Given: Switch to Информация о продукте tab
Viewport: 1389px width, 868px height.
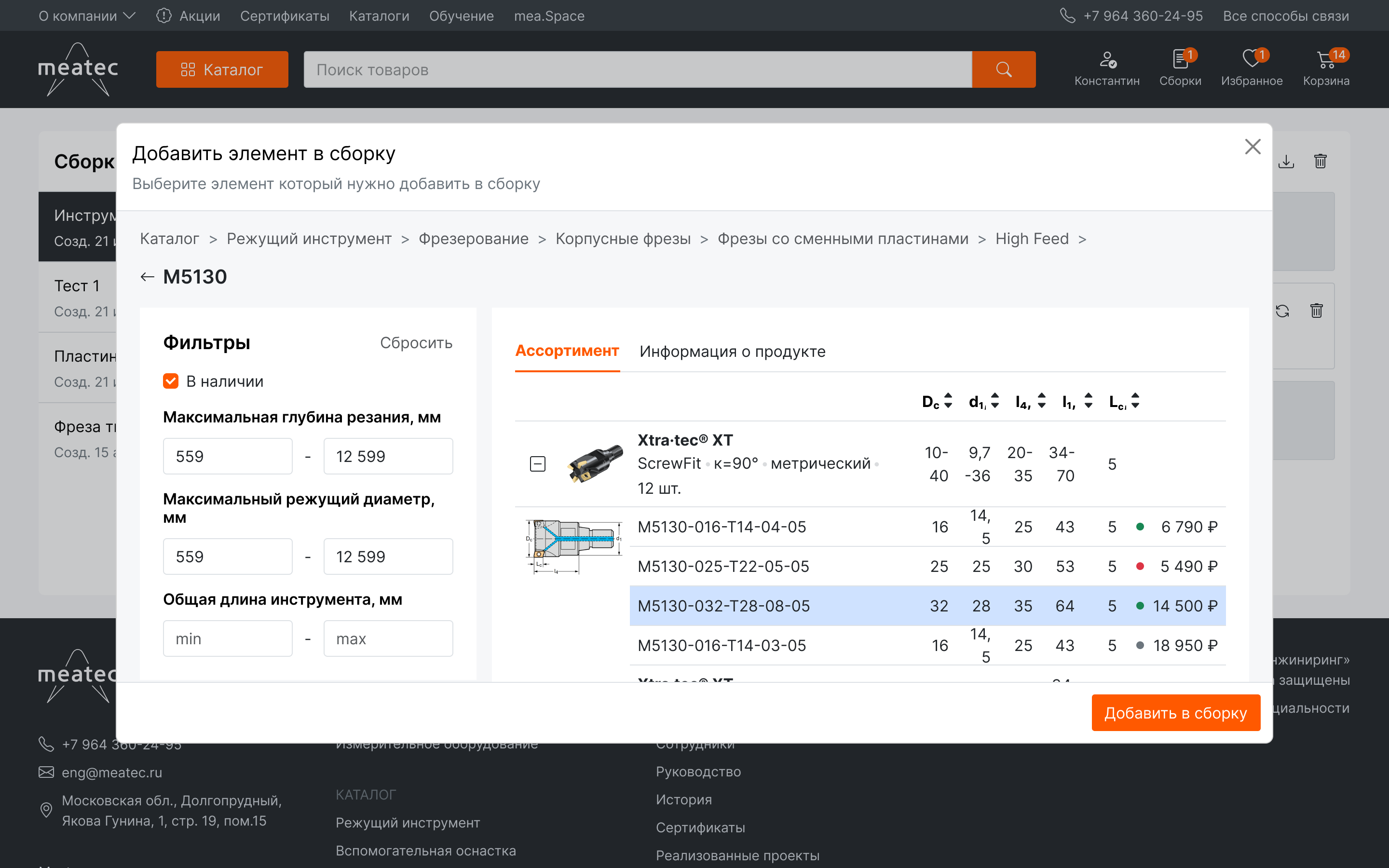Looking at the screenshot, I should coord(733,352).
